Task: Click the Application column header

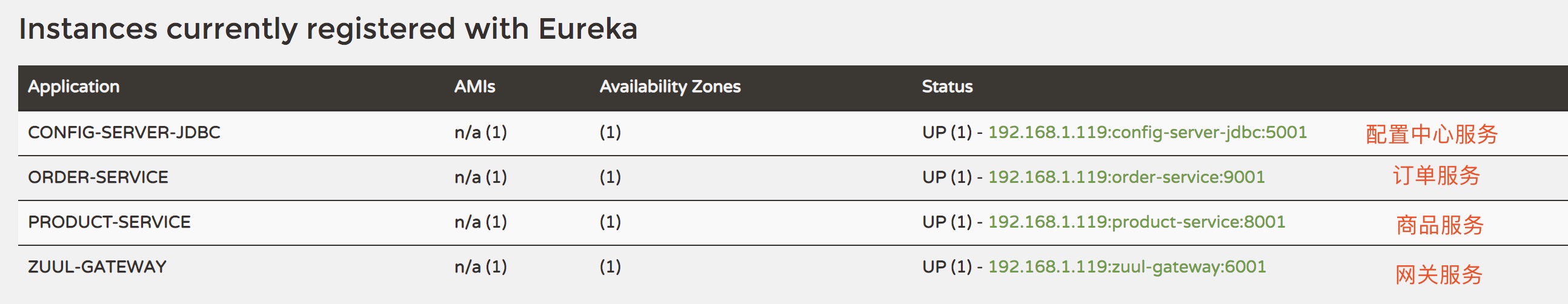Action: point(74,87)
